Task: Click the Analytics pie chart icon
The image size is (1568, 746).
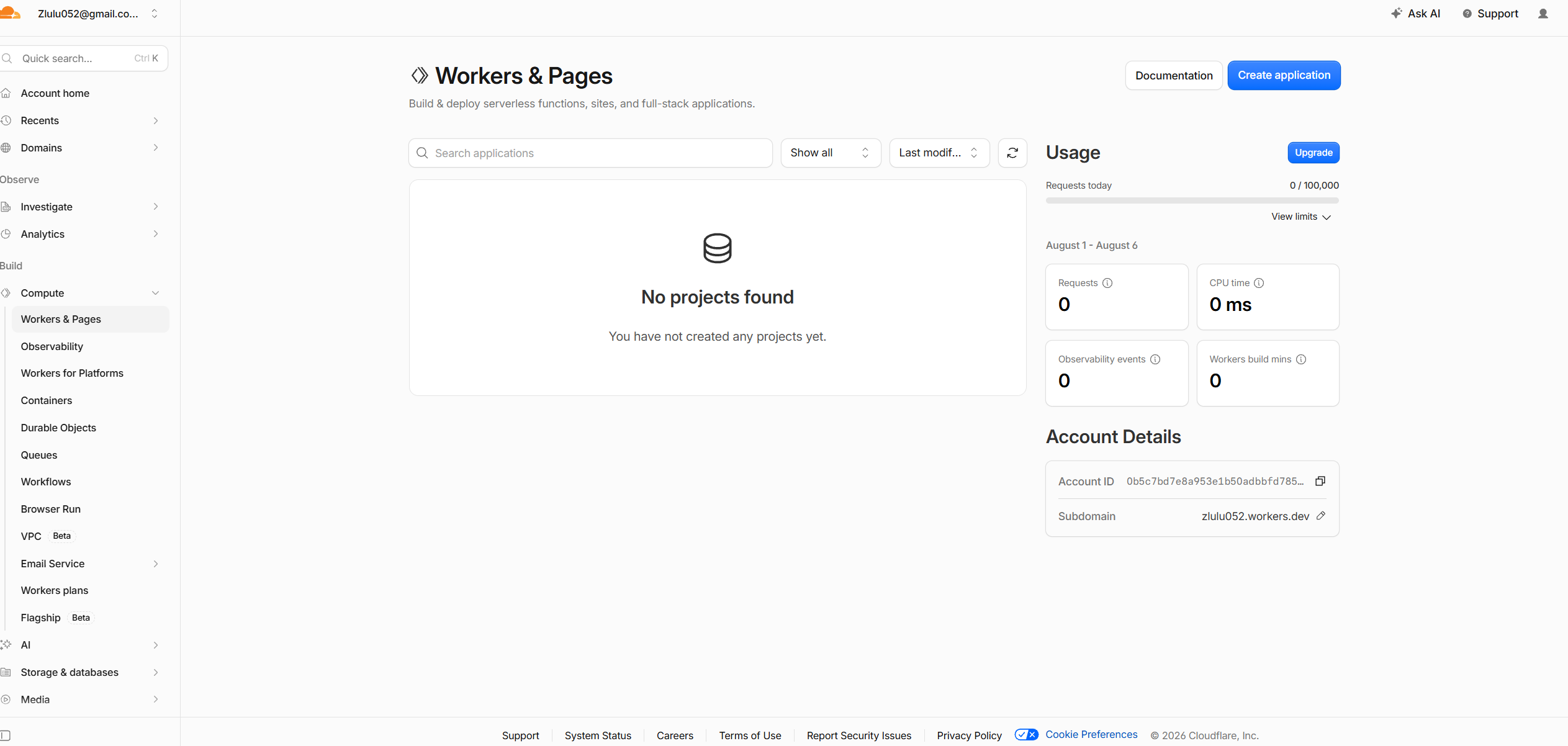Action: (x=6, y=234)
